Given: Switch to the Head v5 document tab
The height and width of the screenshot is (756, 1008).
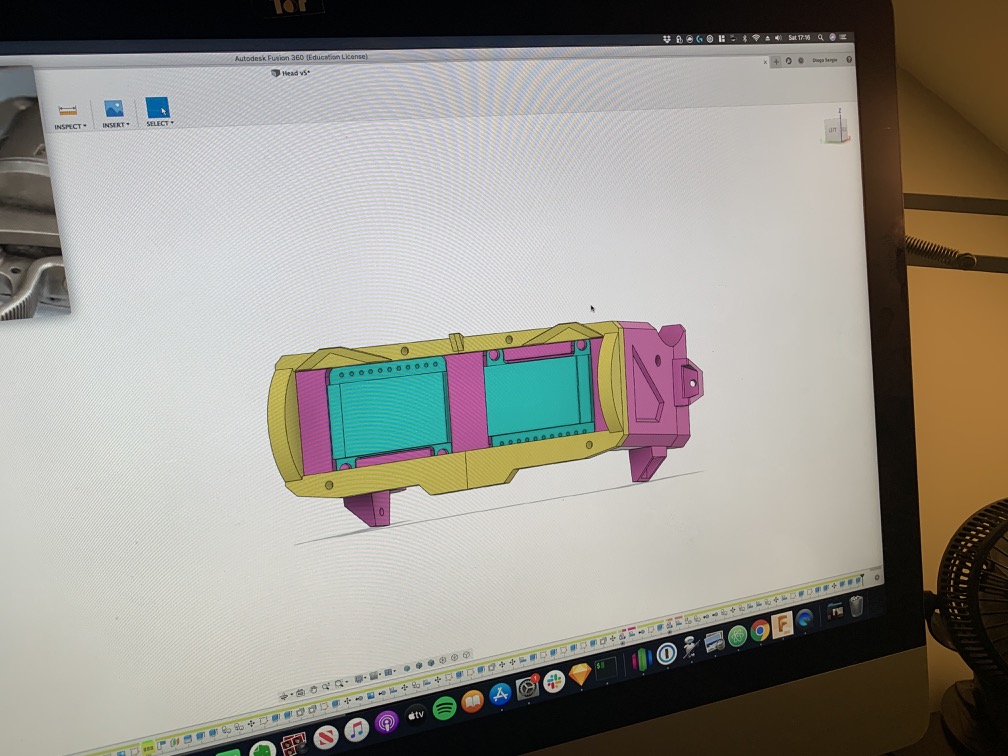Looking at the screenshot, I should coord(291,73).
